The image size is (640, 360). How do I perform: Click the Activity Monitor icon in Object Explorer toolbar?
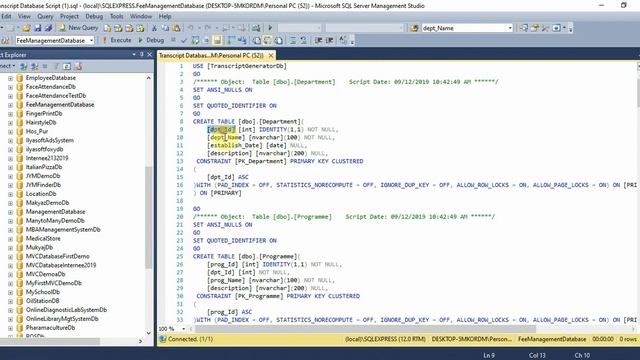(78, 66)
